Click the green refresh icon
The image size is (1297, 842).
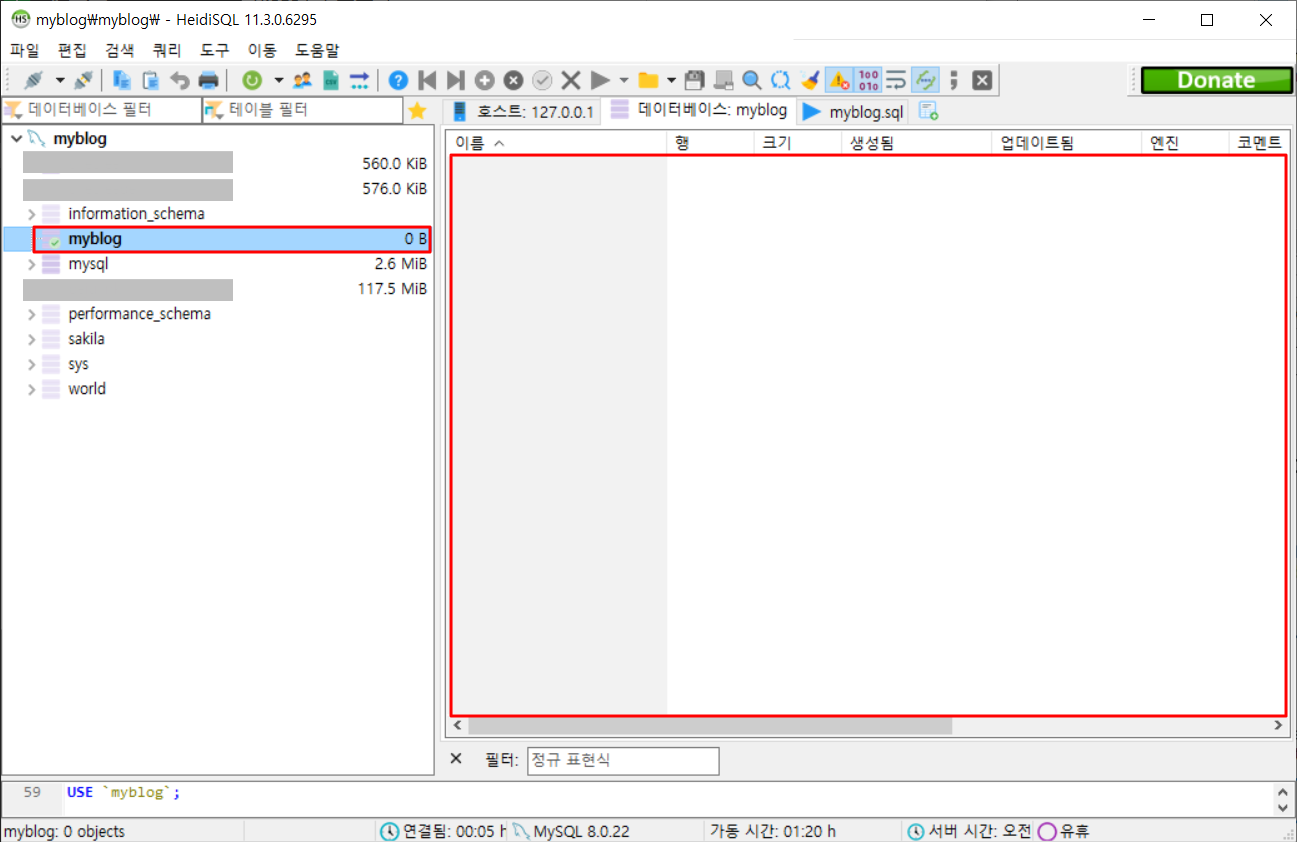point(252,80)
